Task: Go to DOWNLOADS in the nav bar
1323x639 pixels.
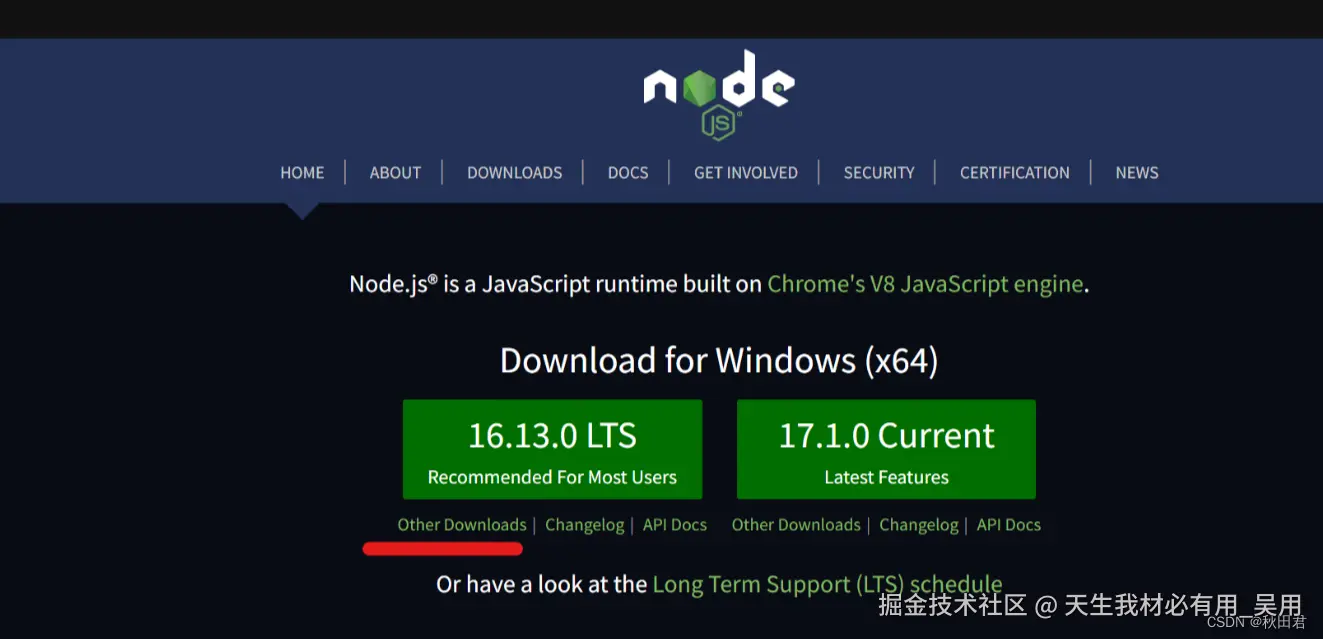Action: click(514, 172)
